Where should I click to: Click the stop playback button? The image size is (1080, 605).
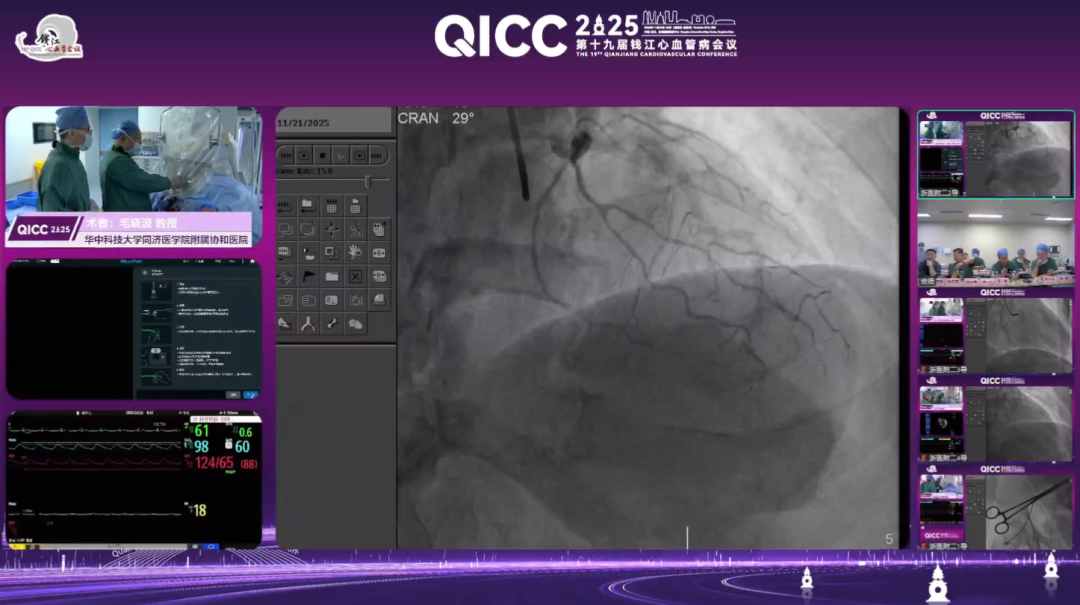pyautogui.click(x=322, y=155)
